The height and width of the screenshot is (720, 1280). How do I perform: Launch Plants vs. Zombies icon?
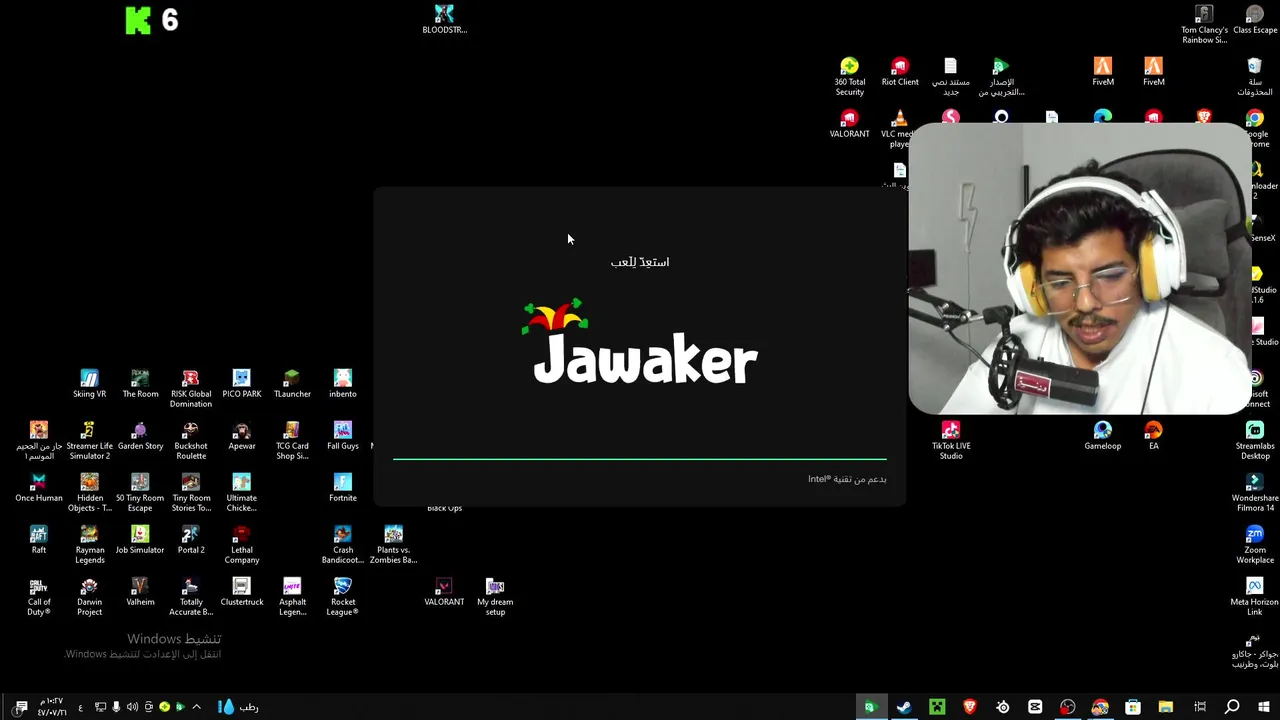[393, 544]
